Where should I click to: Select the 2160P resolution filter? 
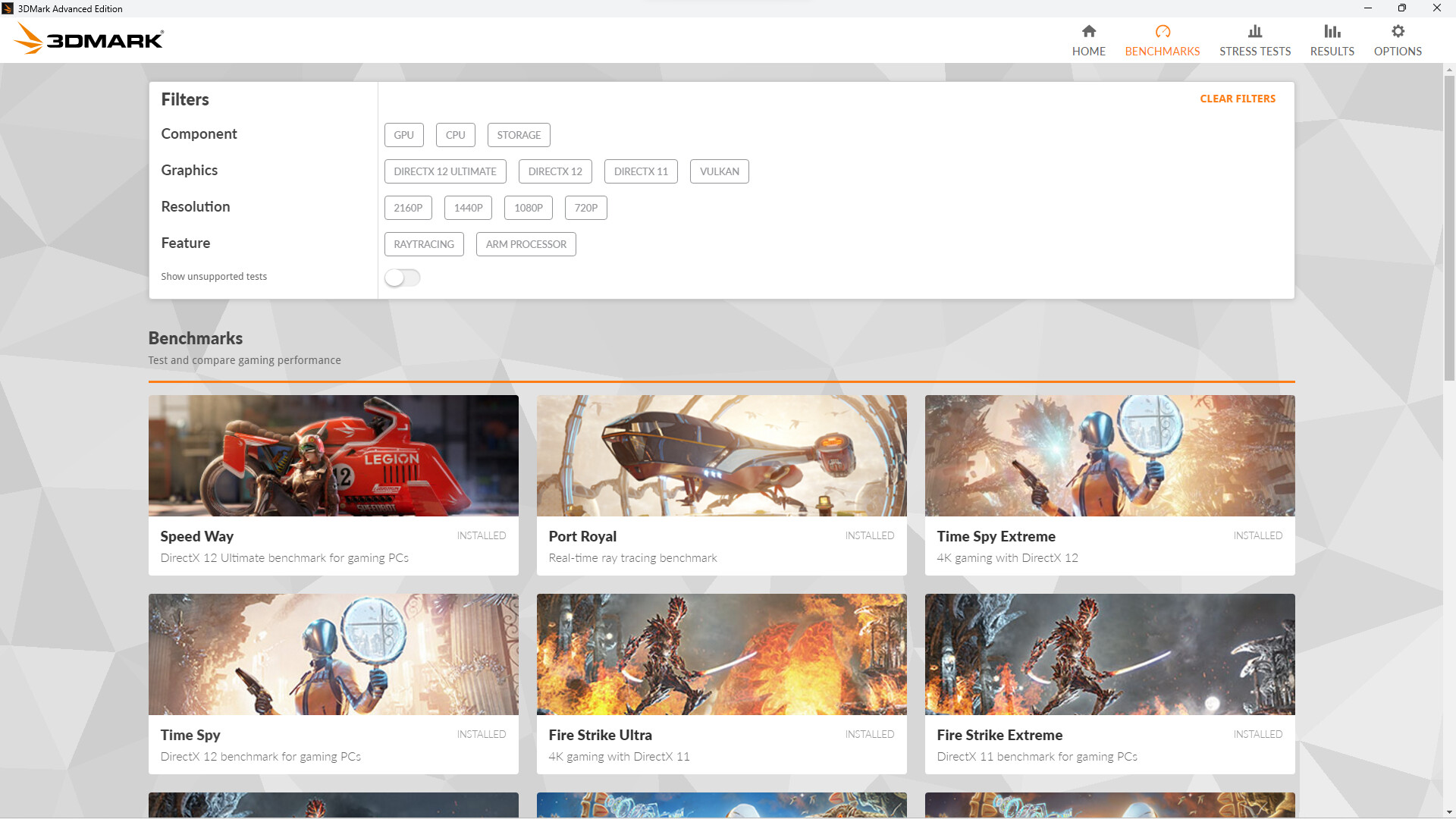[408, 207]
